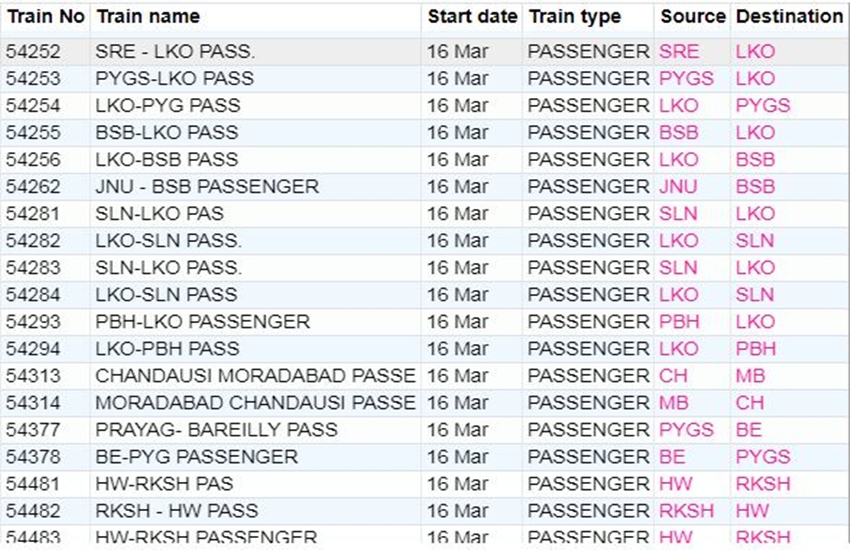This screenshot has height=550, width=850.
Task: Click BSB source link for train 54255
Action: (x=679, y=132)
